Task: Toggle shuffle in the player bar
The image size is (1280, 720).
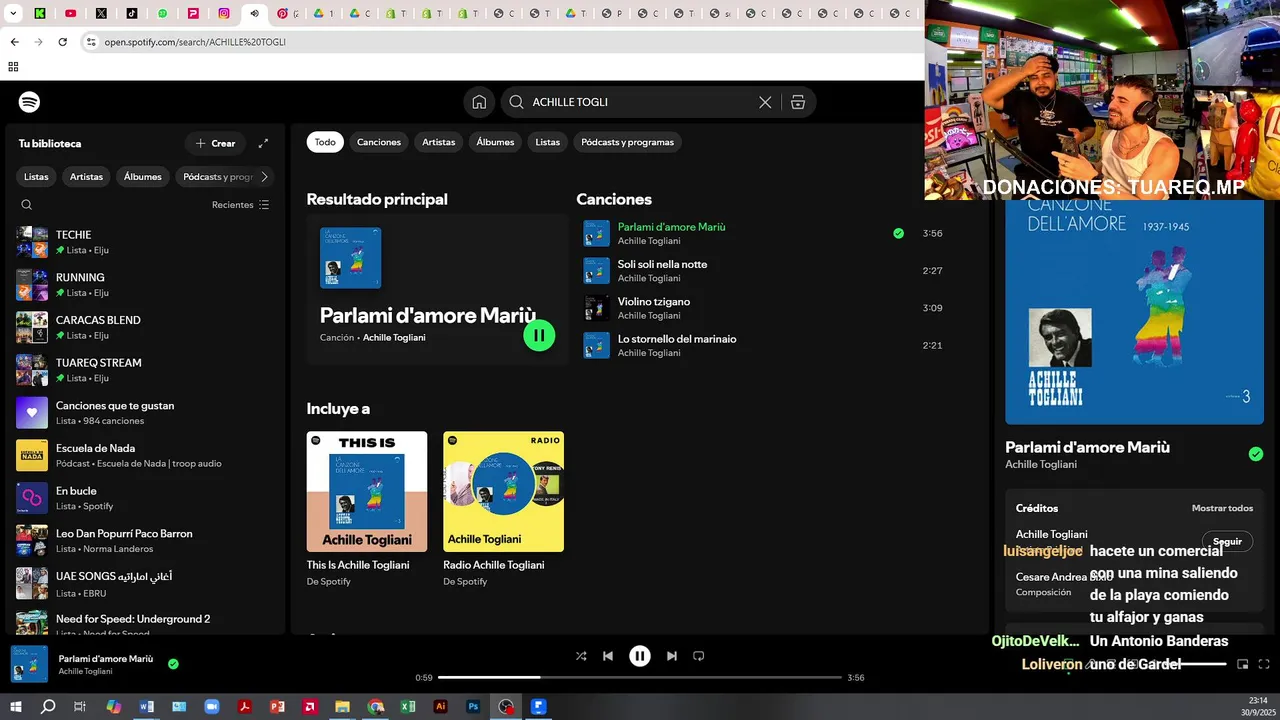Action: click(x=581, y=656)
